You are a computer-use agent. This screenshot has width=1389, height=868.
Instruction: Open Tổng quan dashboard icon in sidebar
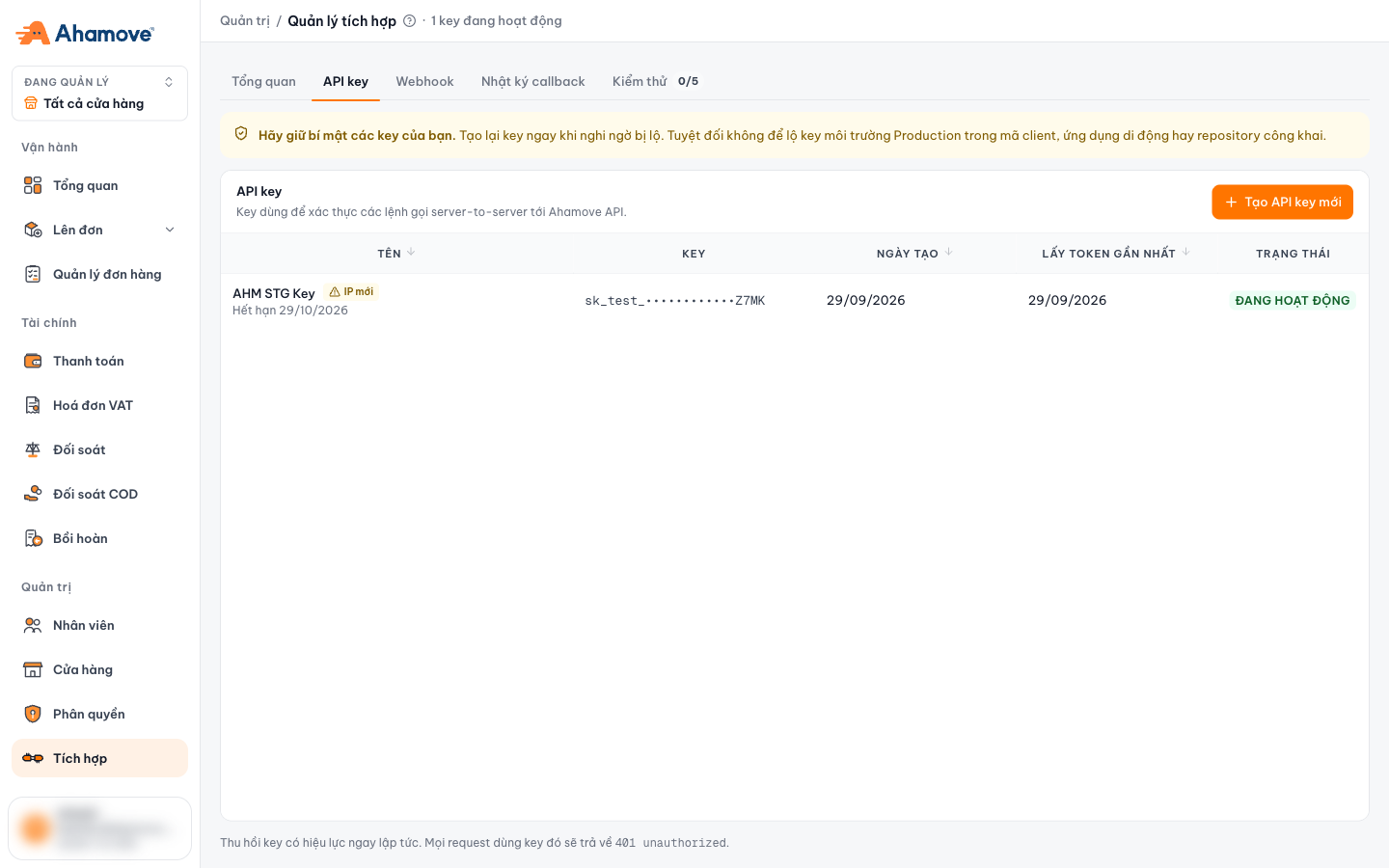click(x=33, y=185)
